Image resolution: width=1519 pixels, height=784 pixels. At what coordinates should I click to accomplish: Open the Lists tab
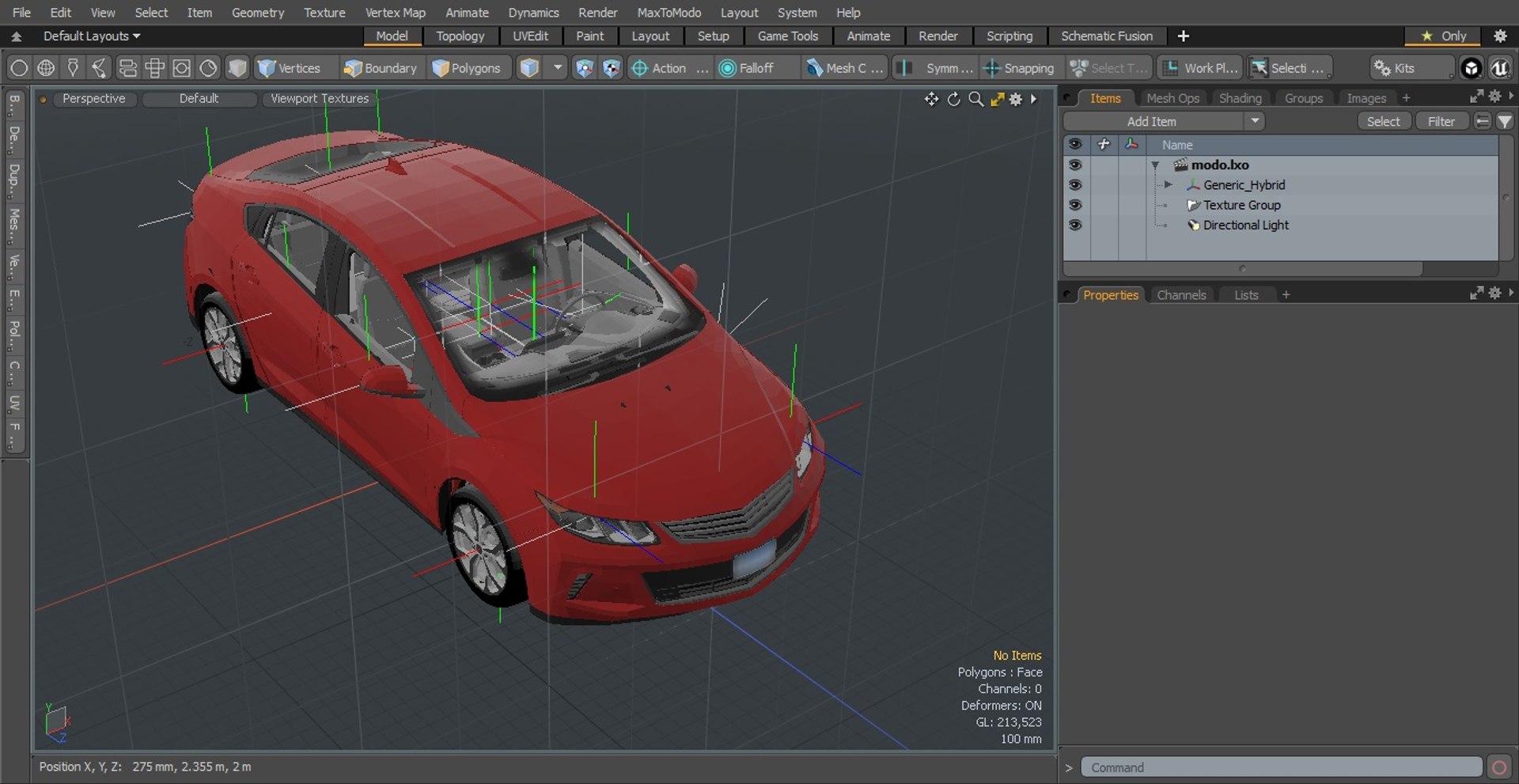click(1246, 294)
